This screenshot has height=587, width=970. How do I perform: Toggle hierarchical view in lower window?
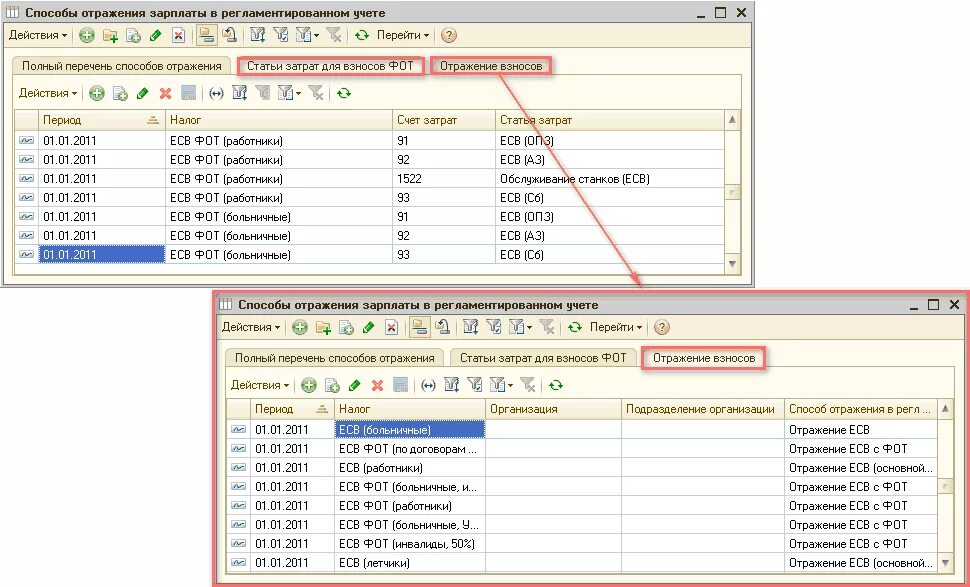tap(419, 327)
